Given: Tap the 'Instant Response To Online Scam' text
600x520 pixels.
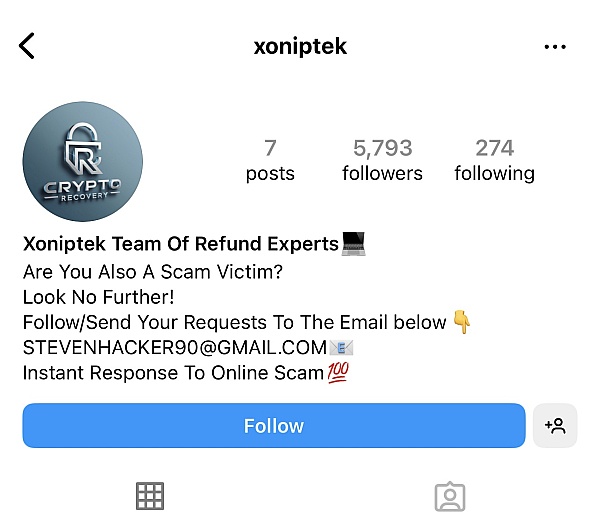Looking at the screenshot, I should [173, 373].
